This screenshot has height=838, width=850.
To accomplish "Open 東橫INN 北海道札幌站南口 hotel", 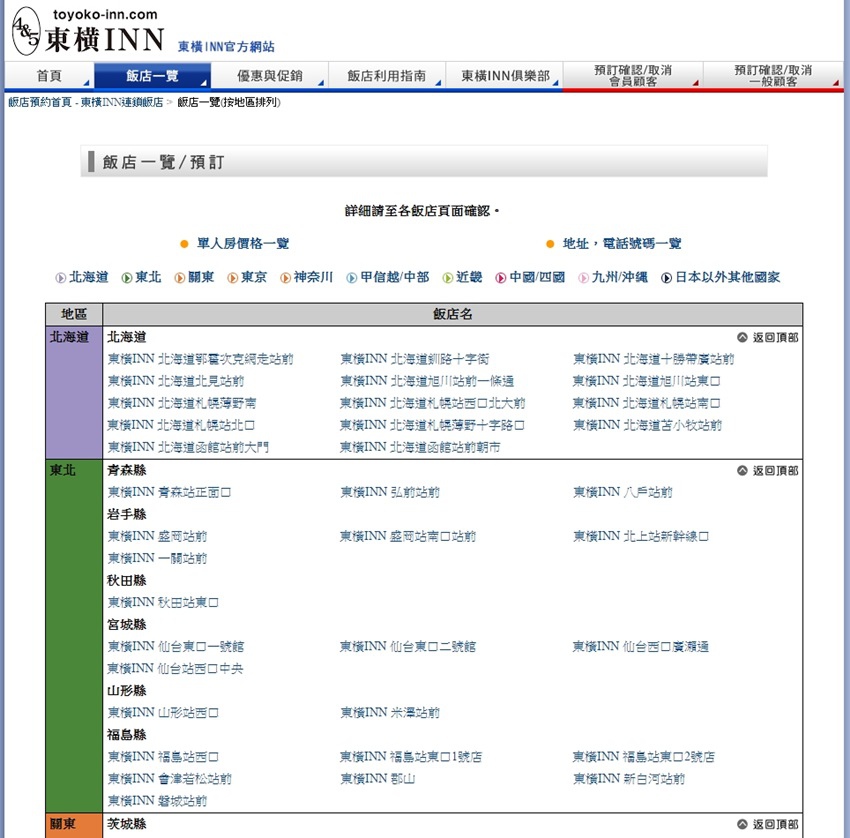I will (646, 403).
